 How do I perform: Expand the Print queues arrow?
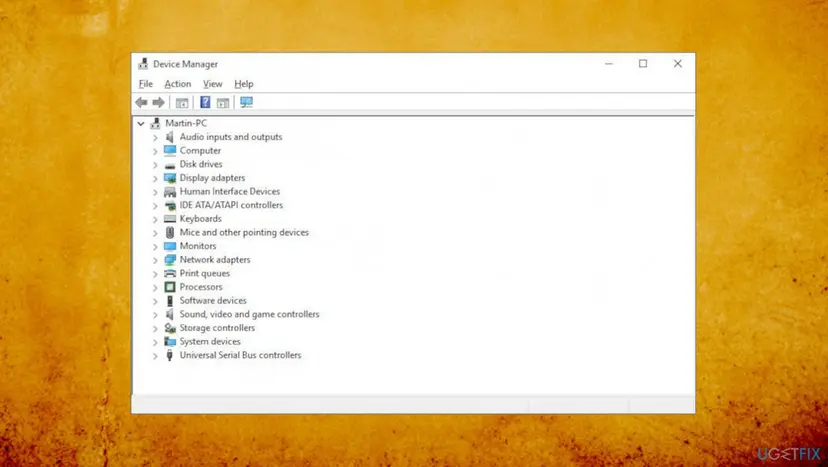155,274
